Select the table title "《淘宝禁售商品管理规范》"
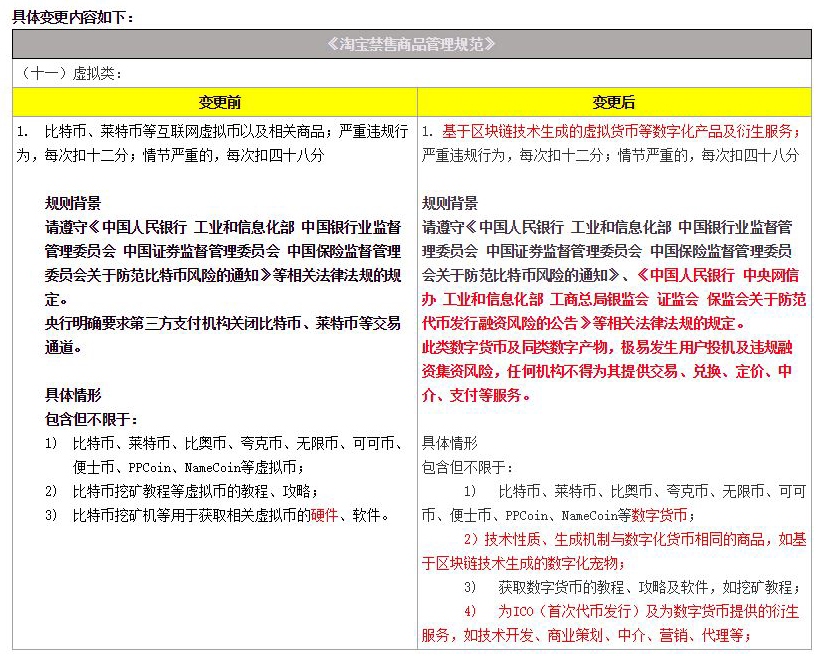The width and height of the screenshot is (835, 664). (411, 44)
